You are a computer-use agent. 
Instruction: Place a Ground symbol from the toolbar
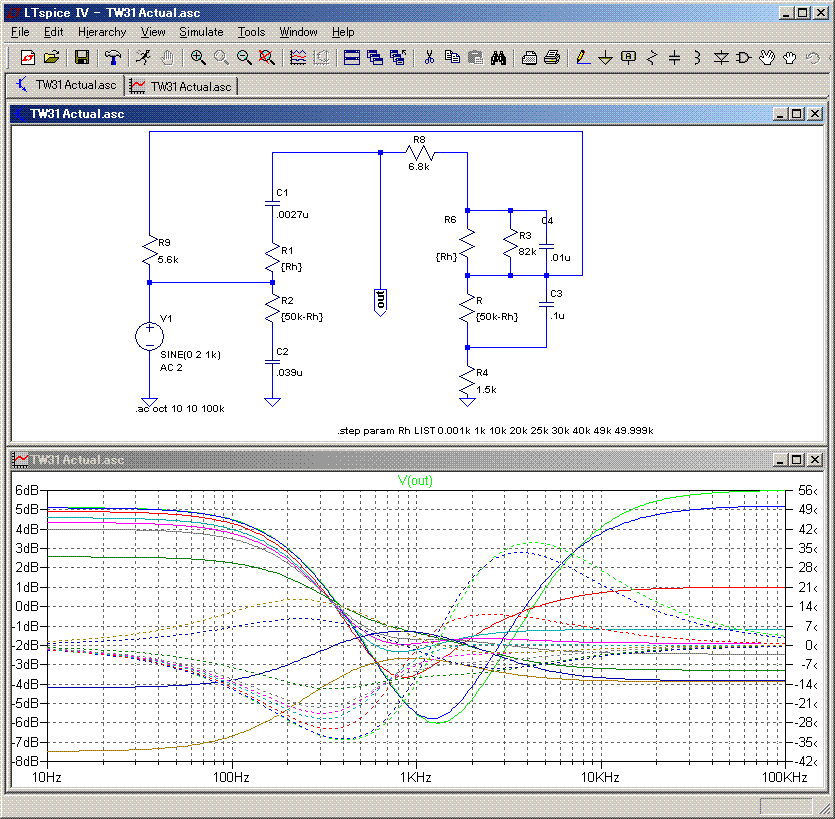605,57
